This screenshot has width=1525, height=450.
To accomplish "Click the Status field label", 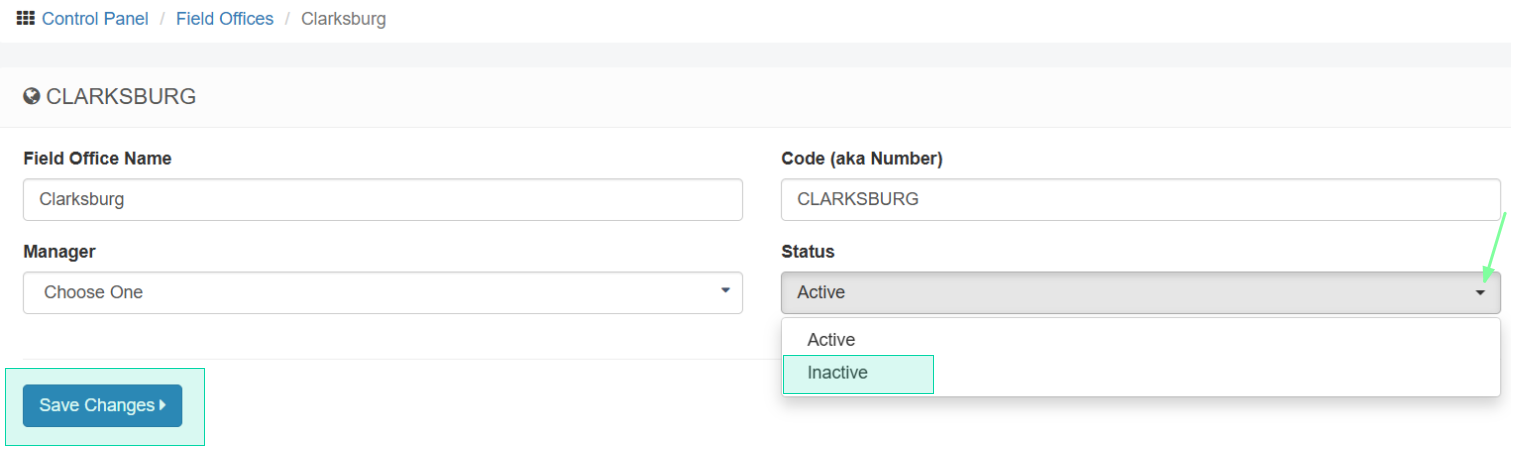I will (807, 251).
